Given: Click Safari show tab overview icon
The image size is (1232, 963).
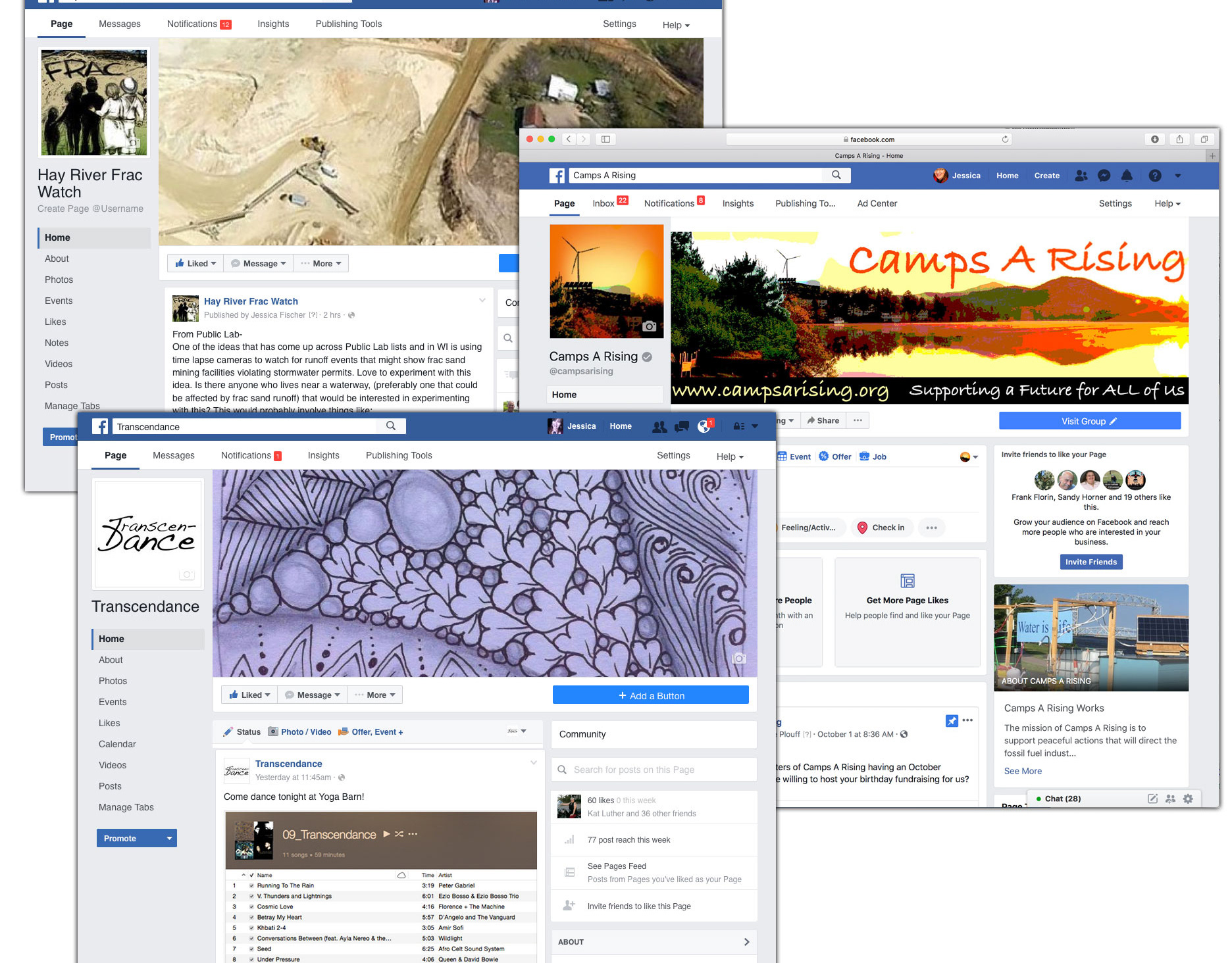Looking at the screenshot, I should 1204,139.
